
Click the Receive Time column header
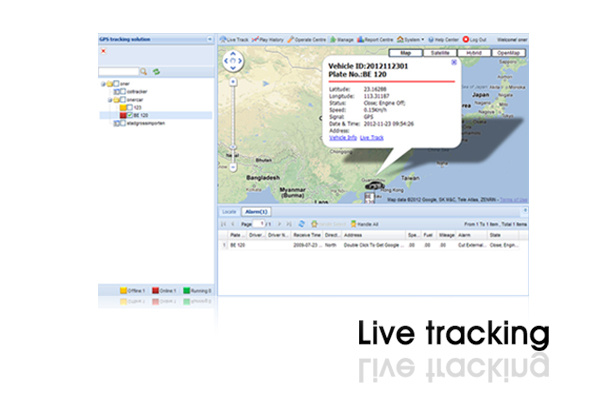click(x=307, y=235)
